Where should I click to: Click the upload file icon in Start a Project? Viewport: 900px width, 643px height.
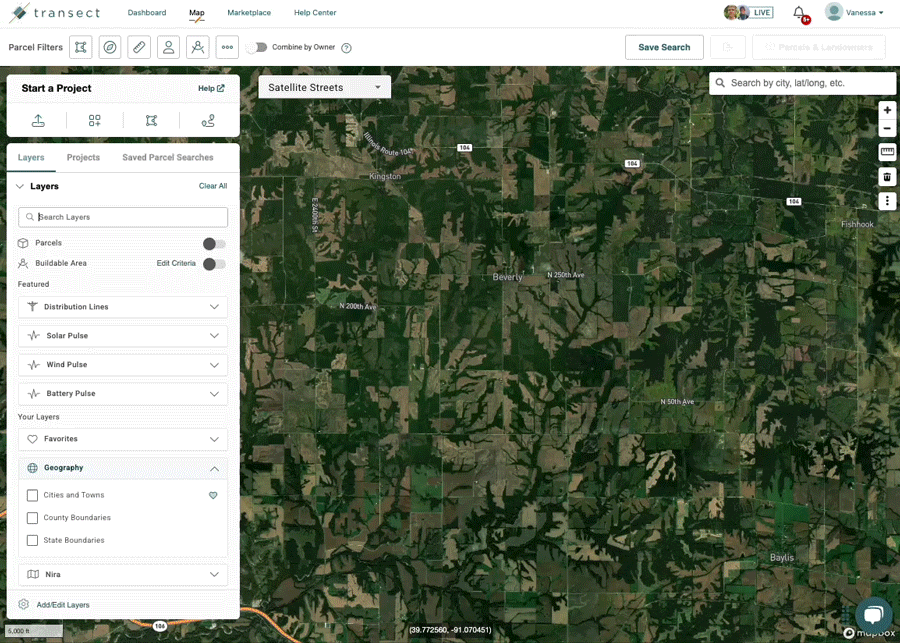click(38, 121)
